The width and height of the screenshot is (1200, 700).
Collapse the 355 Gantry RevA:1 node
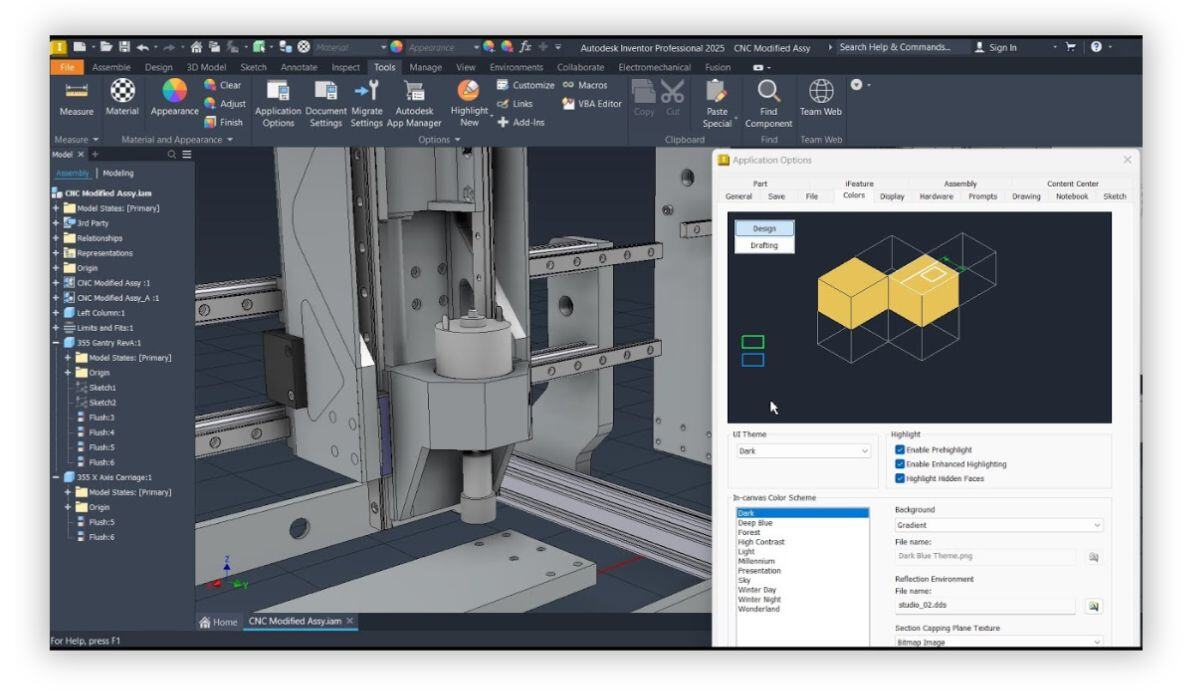pyautogui.click(x=56, y=342)
